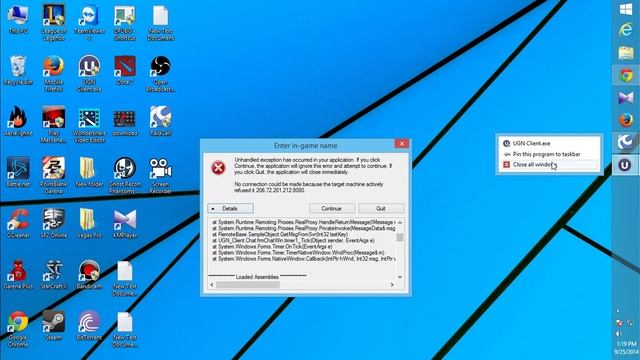The height and width of the screenshot is (360, 640).
Task: Launch StarCraft II desktop shortcut
Action: click(x=53, y=274)
